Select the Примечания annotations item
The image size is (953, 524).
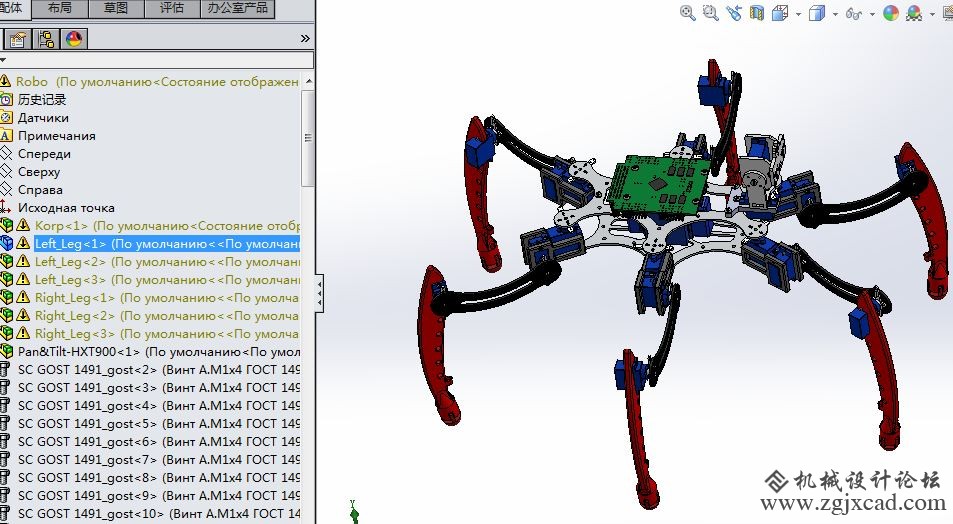[57, 136]
